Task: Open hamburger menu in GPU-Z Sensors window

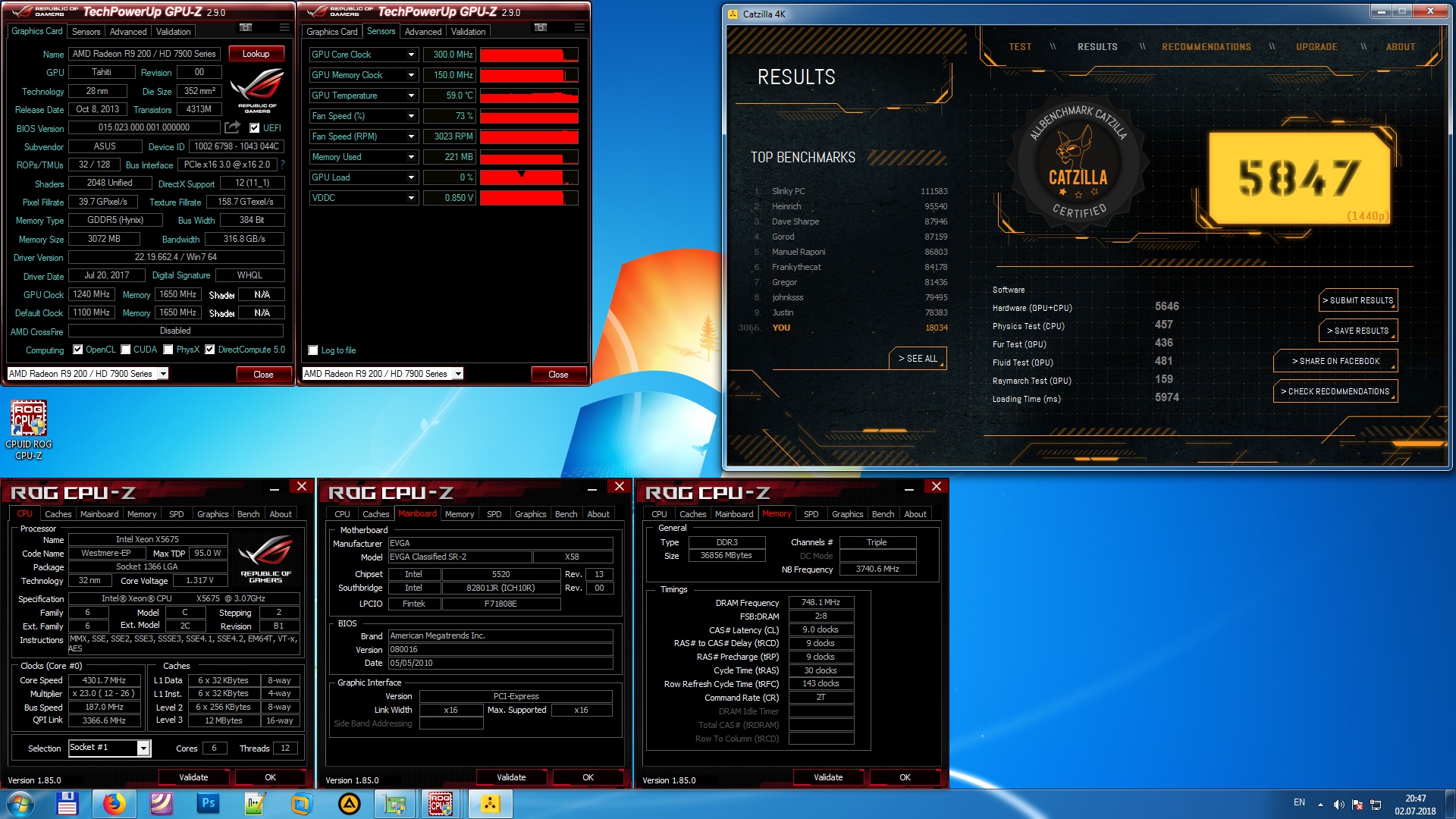Action: click(x=579, y=28)
